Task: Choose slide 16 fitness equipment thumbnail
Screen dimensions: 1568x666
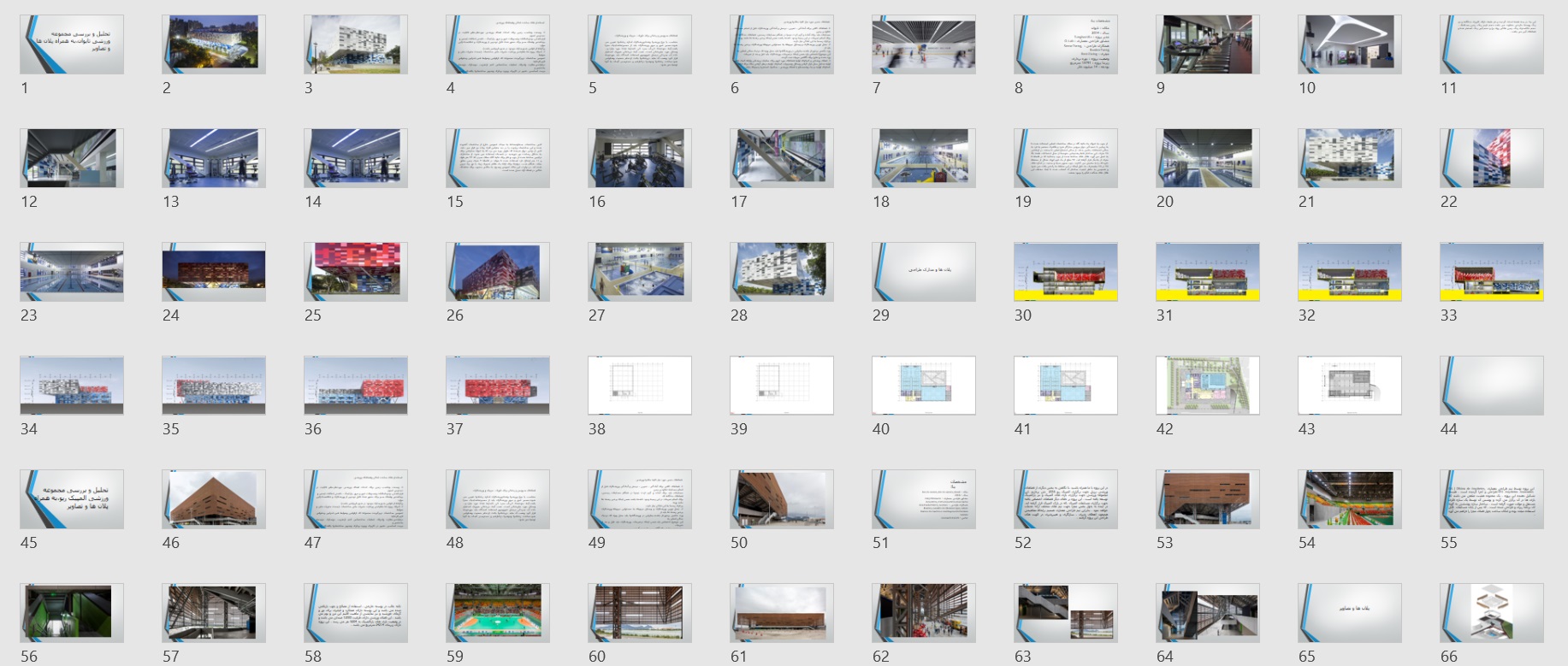Action: [x=640, y=158]
